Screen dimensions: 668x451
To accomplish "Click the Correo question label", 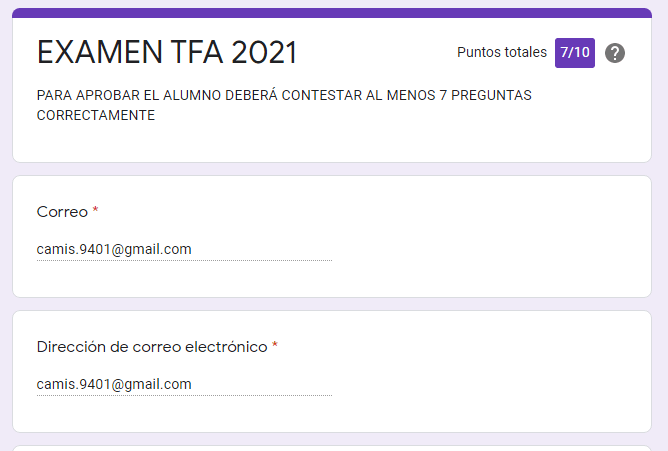I will [x=62, y=212].
